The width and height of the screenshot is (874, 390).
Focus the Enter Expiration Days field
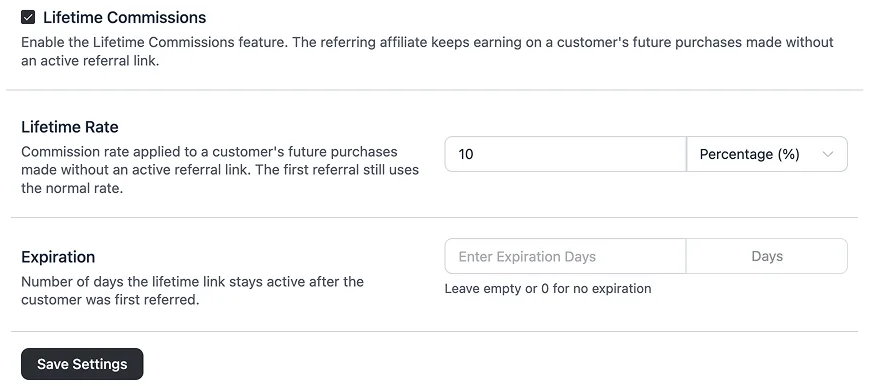565,256
